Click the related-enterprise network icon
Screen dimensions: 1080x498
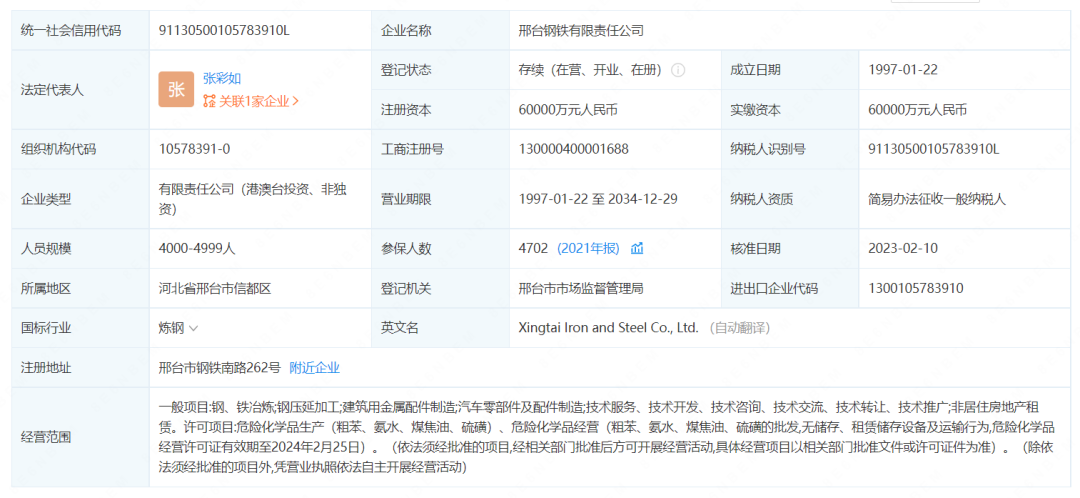(x=209, y=101)
